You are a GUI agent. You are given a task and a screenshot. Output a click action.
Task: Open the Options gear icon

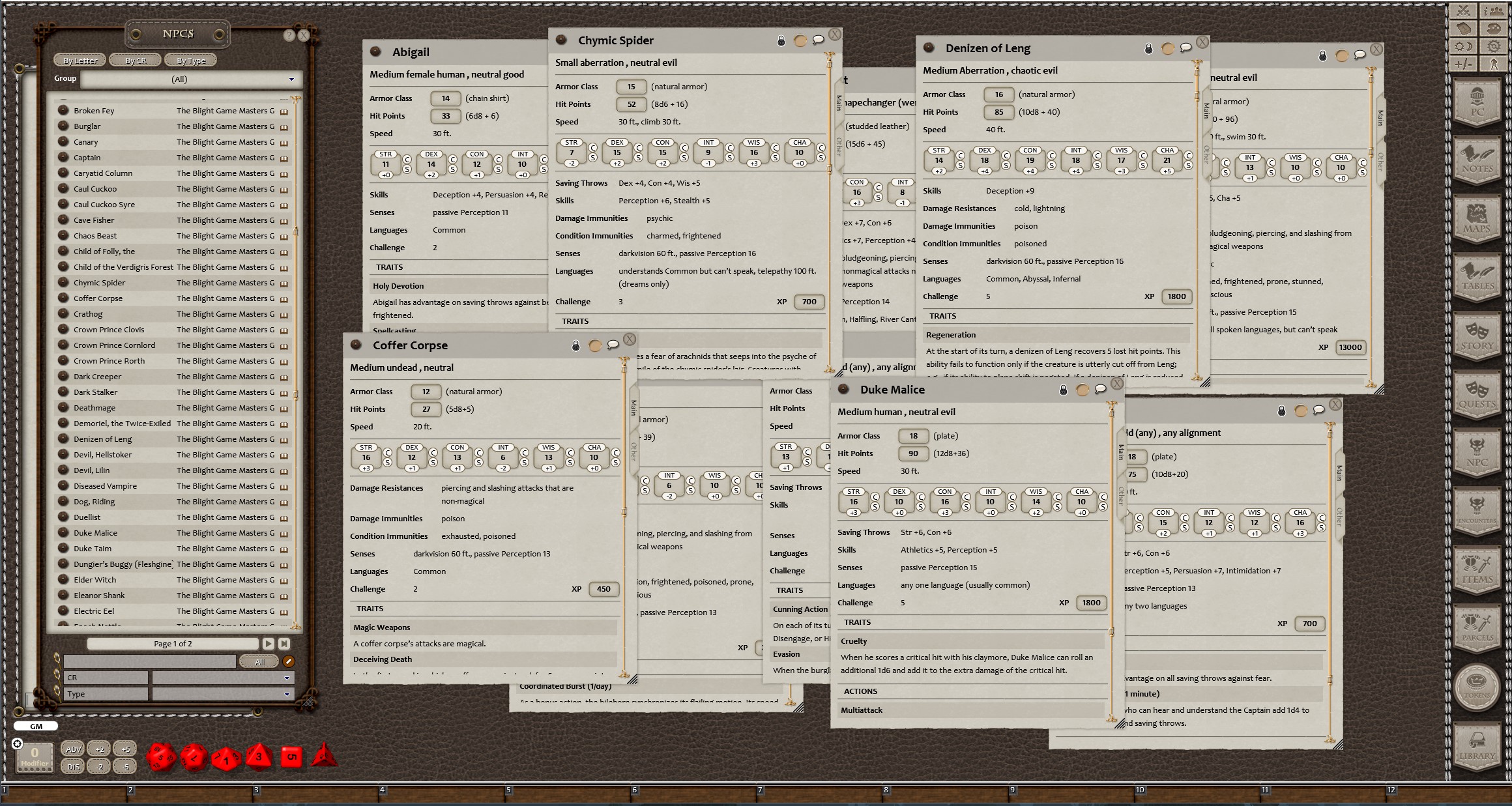[1494, 46]
